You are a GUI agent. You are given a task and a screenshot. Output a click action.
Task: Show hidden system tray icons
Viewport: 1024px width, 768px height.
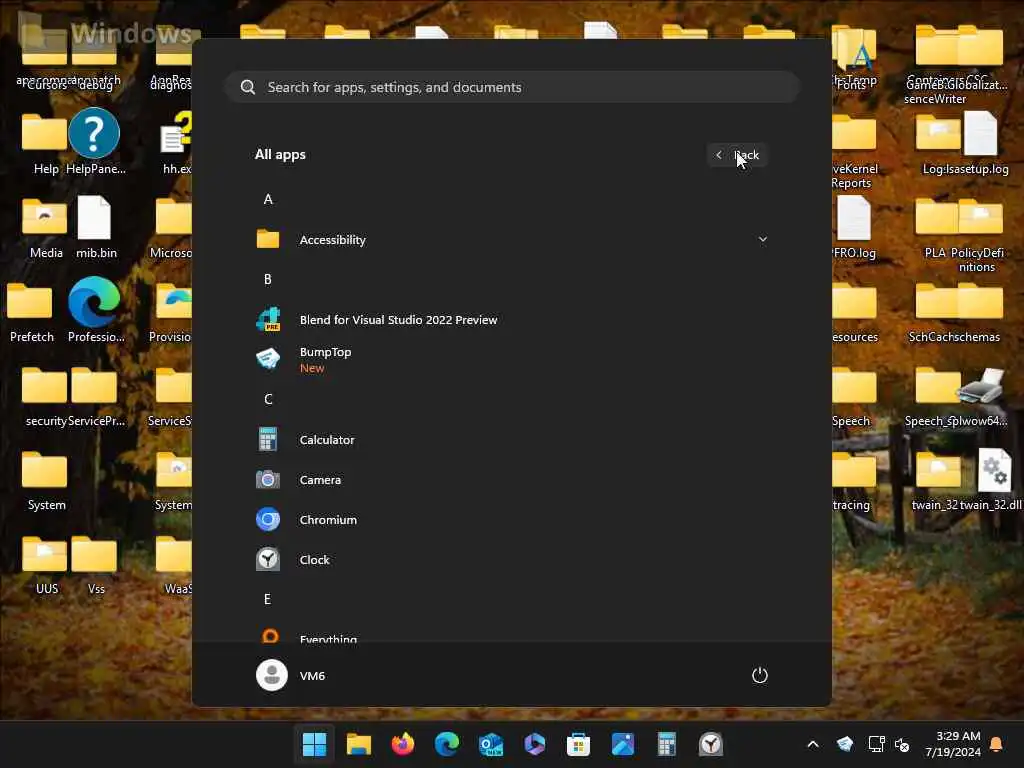click(x=813, y=744)
